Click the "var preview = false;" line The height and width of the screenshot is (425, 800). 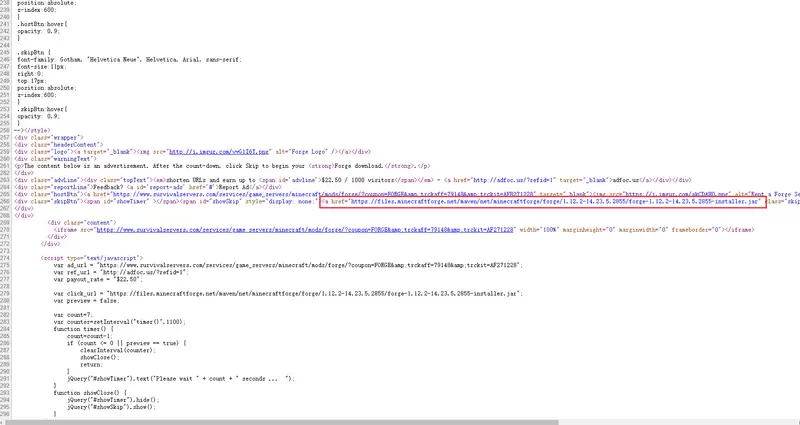86,301
